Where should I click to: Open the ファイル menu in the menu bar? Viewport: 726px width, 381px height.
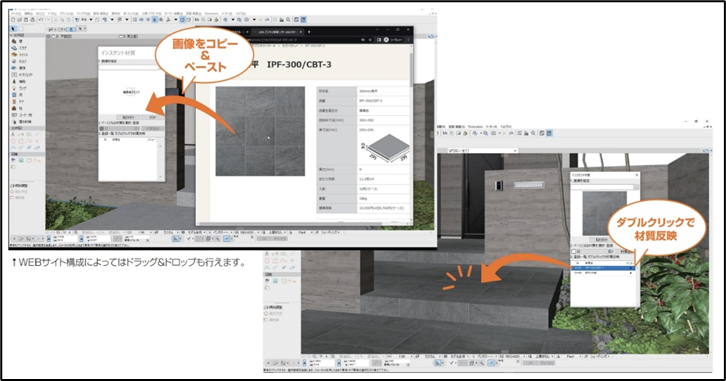(x=16, y=14)
